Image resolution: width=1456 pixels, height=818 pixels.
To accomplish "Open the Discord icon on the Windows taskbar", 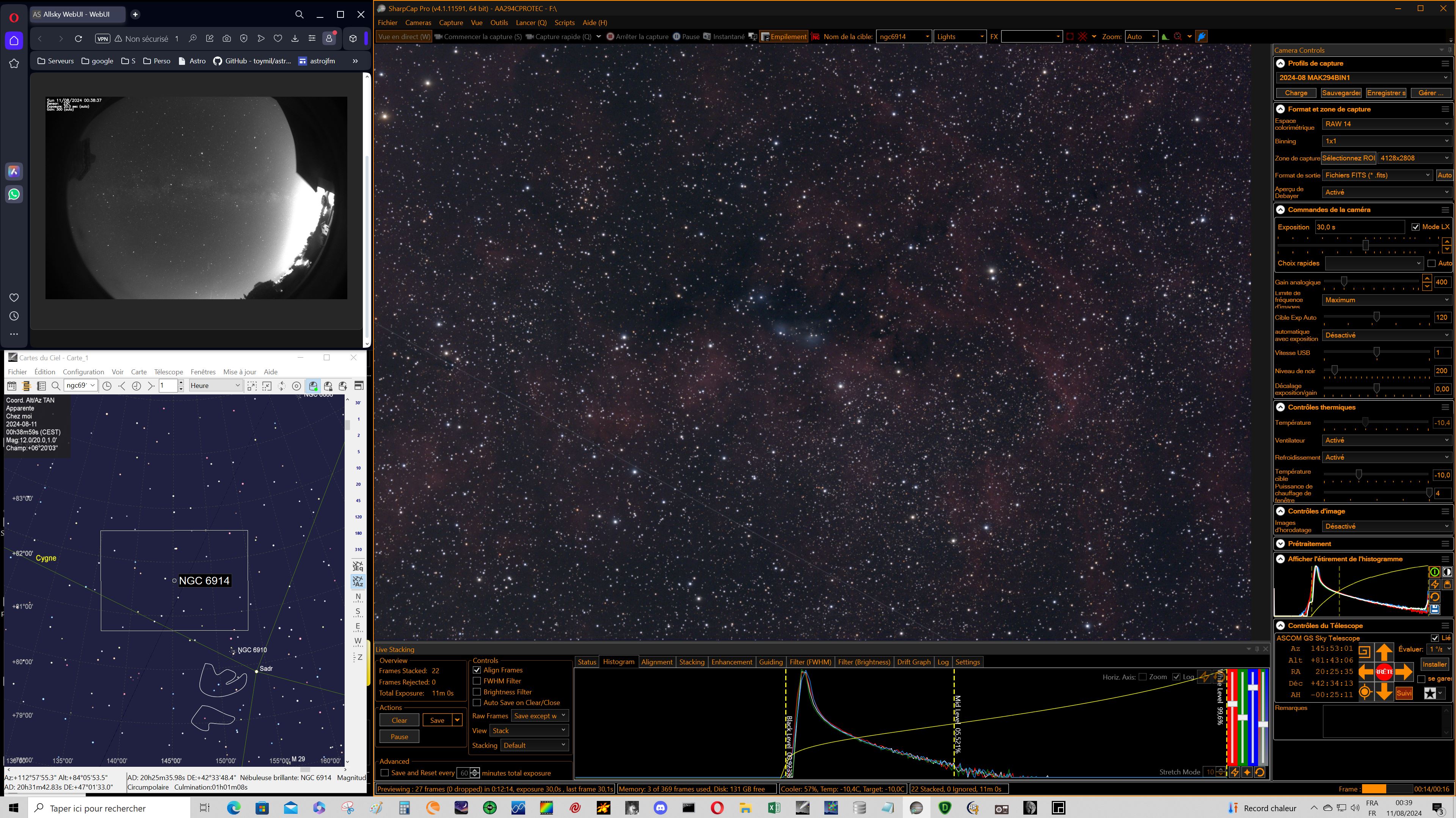I will [x=660, y=808].
